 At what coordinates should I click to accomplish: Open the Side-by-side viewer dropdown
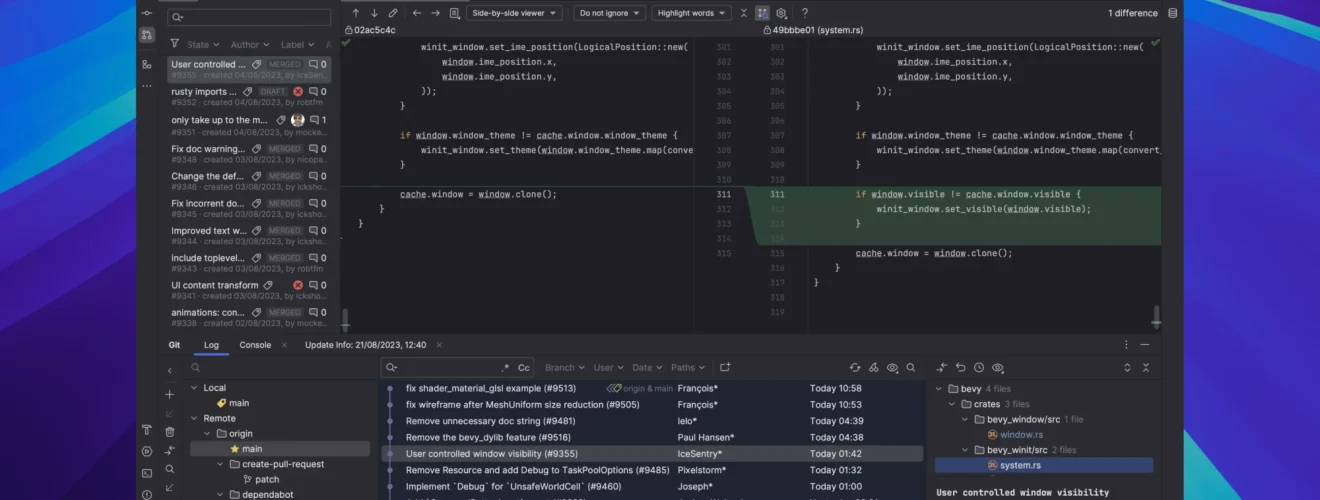click(x=514, y=13)
